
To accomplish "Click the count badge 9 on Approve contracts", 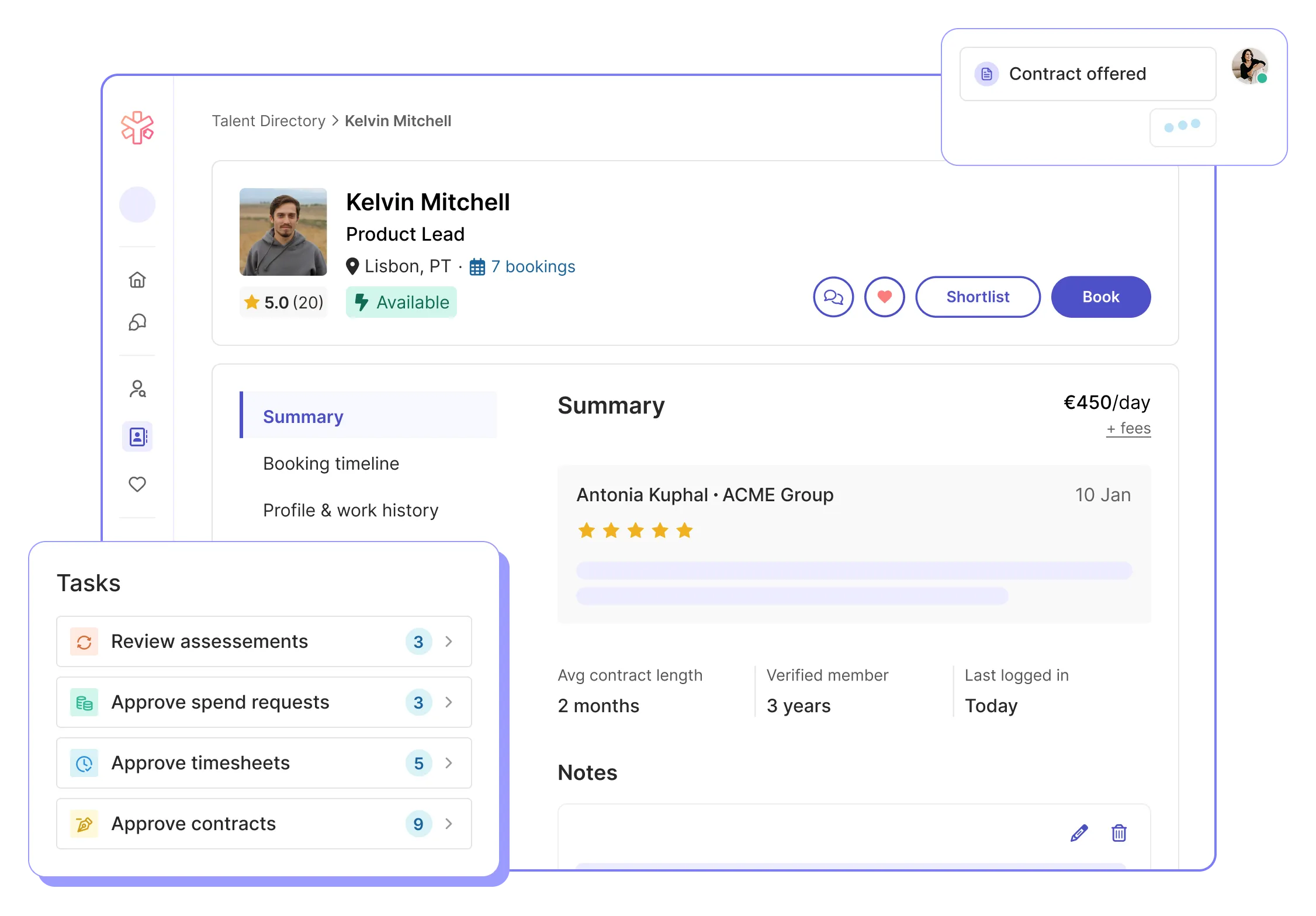I will [418, 824].
